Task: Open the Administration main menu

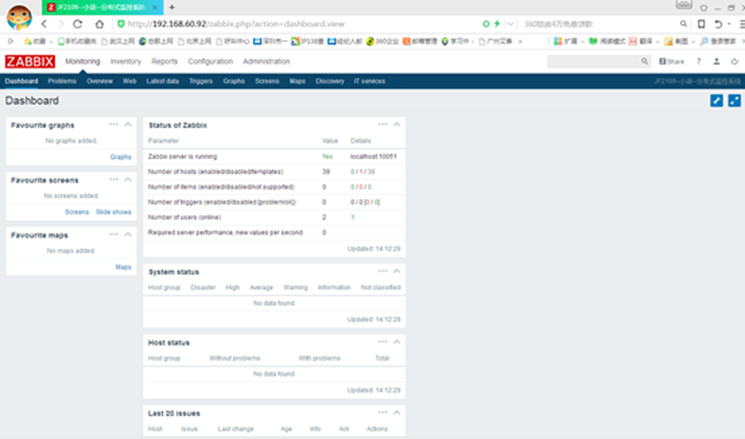Action: (x=266, y=61)
